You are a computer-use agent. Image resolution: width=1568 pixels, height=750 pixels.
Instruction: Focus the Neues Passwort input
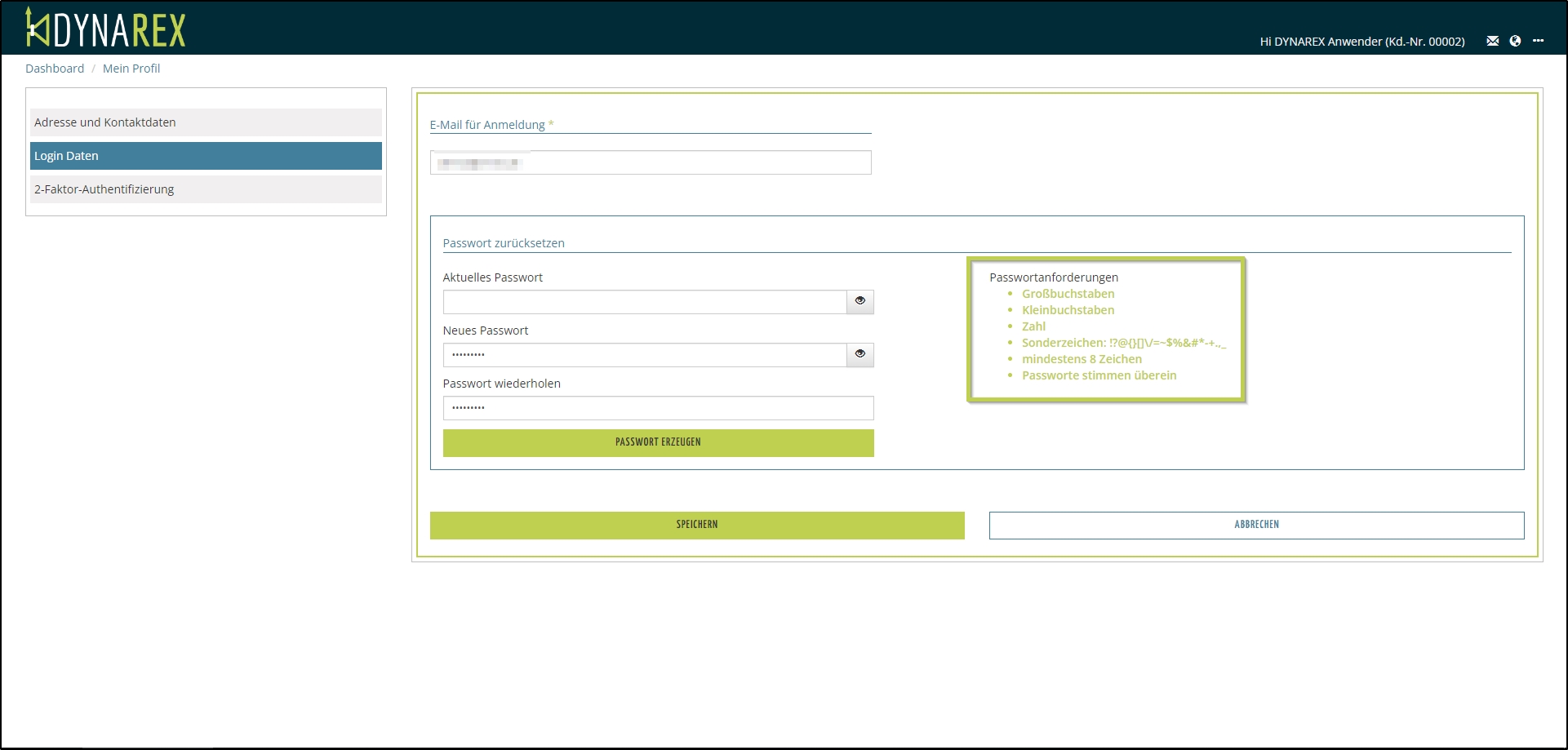pos(644,355)
